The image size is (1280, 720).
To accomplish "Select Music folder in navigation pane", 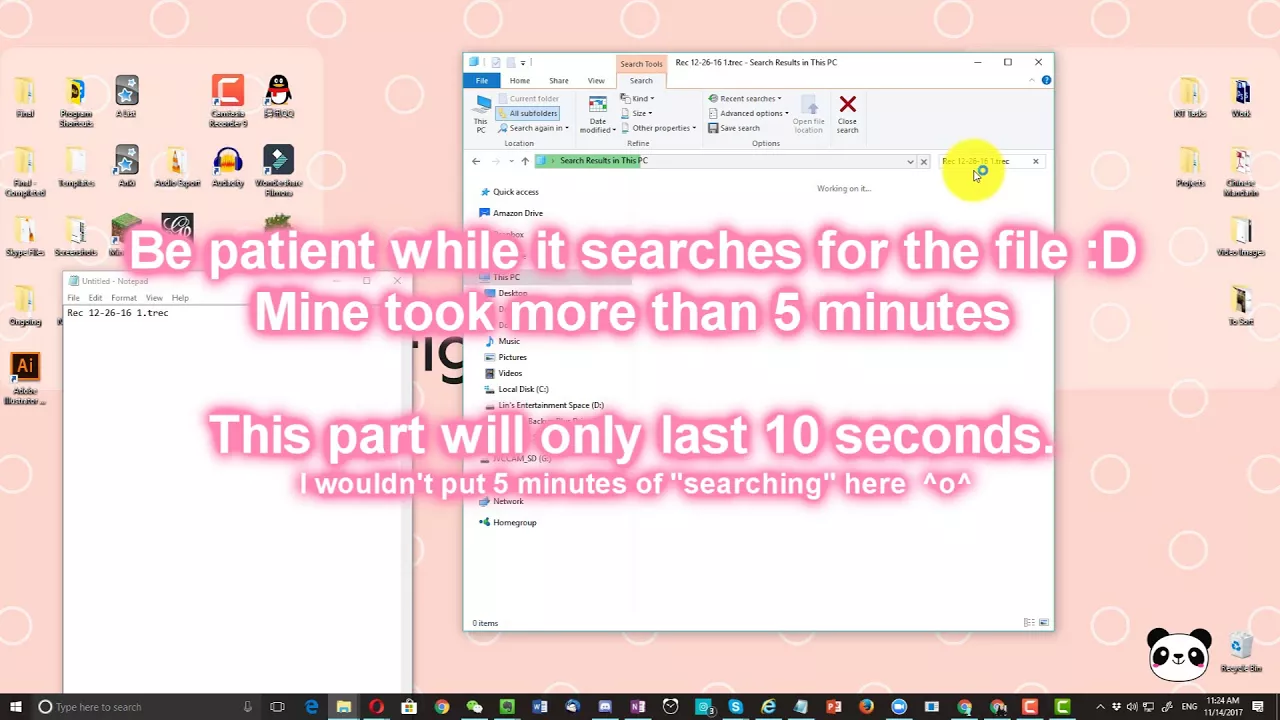I will (502, 341).
